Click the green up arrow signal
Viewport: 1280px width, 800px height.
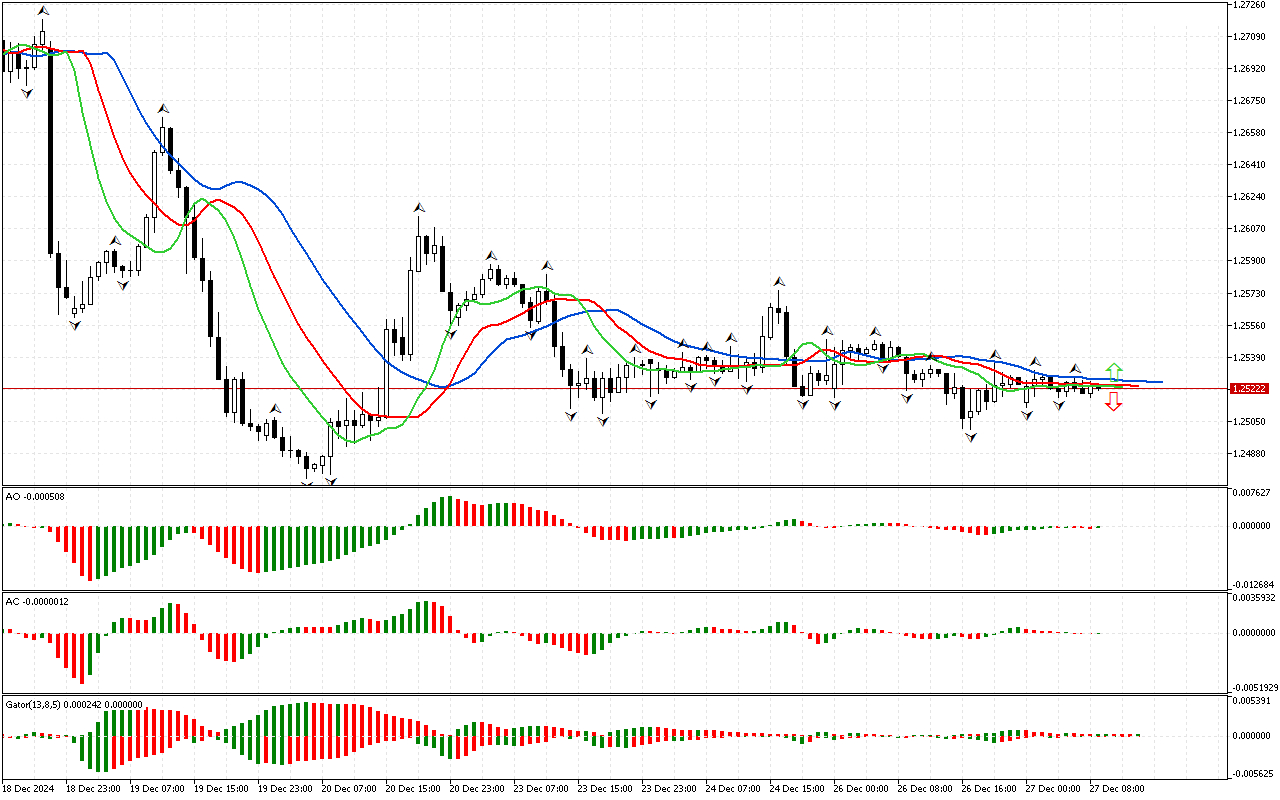pyautogui.click(x=1113, y=371)
